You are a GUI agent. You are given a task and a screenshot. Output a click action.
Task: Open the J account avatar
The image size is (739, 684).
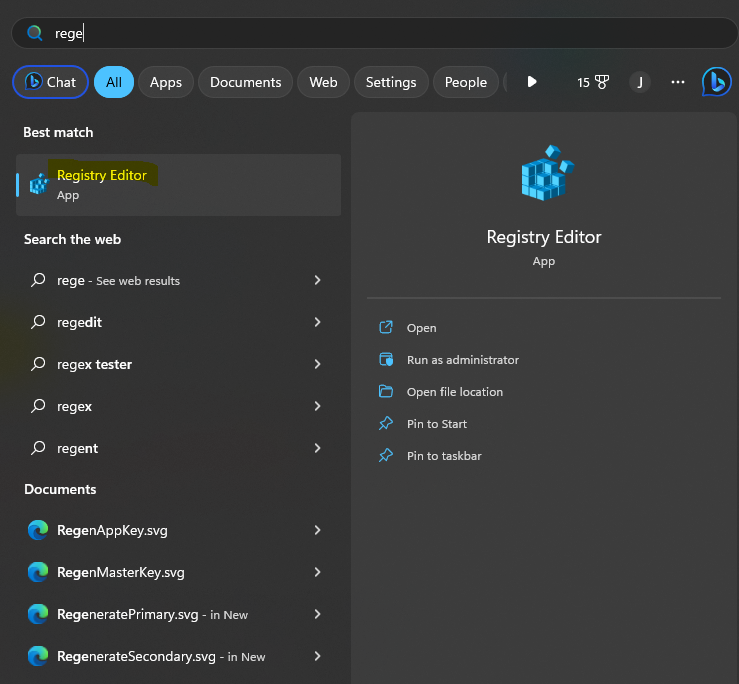[x=640, y=82]
